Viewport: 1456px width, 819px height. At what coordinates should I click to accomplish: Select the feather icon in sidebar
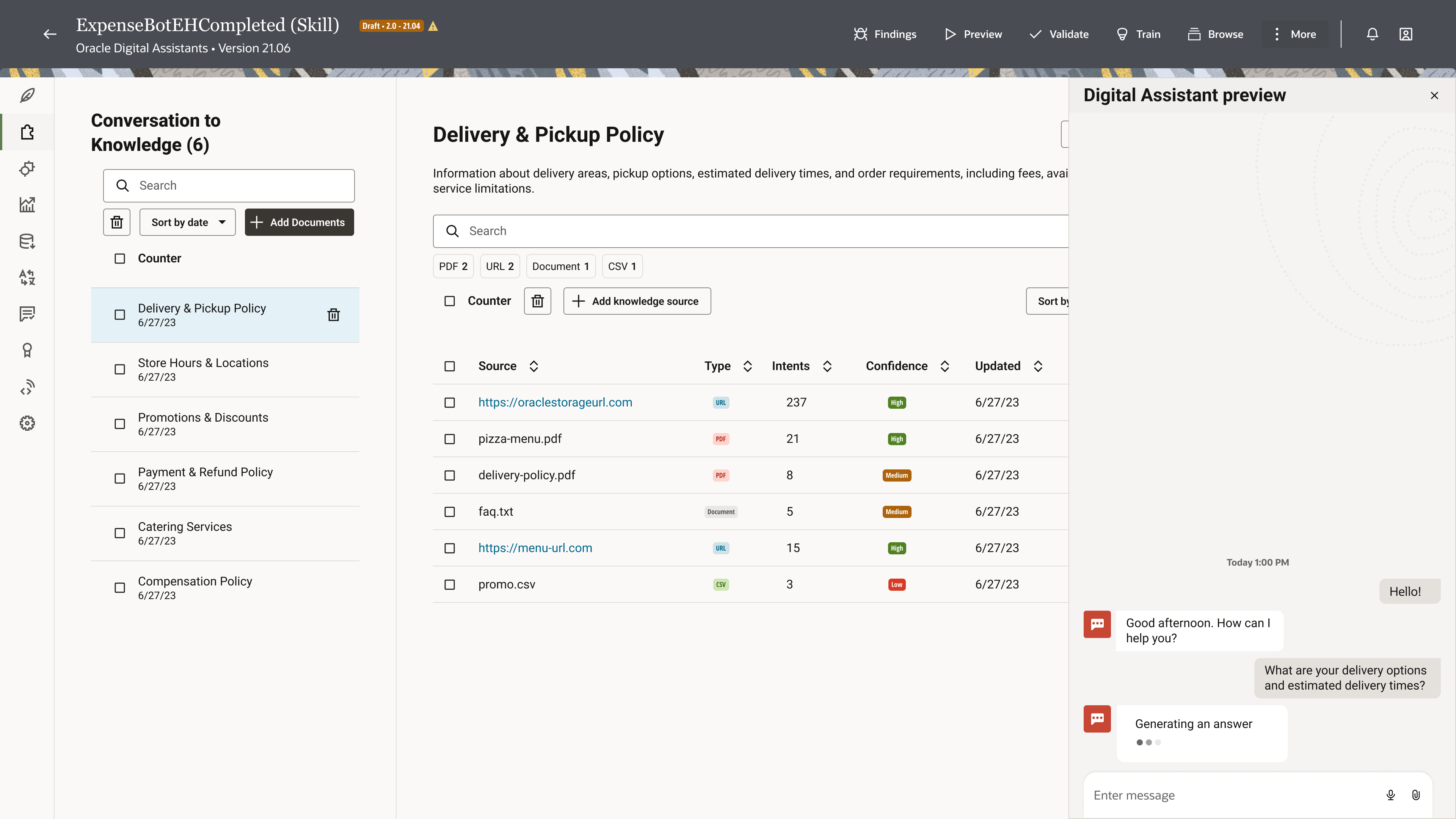click(27, 95)
